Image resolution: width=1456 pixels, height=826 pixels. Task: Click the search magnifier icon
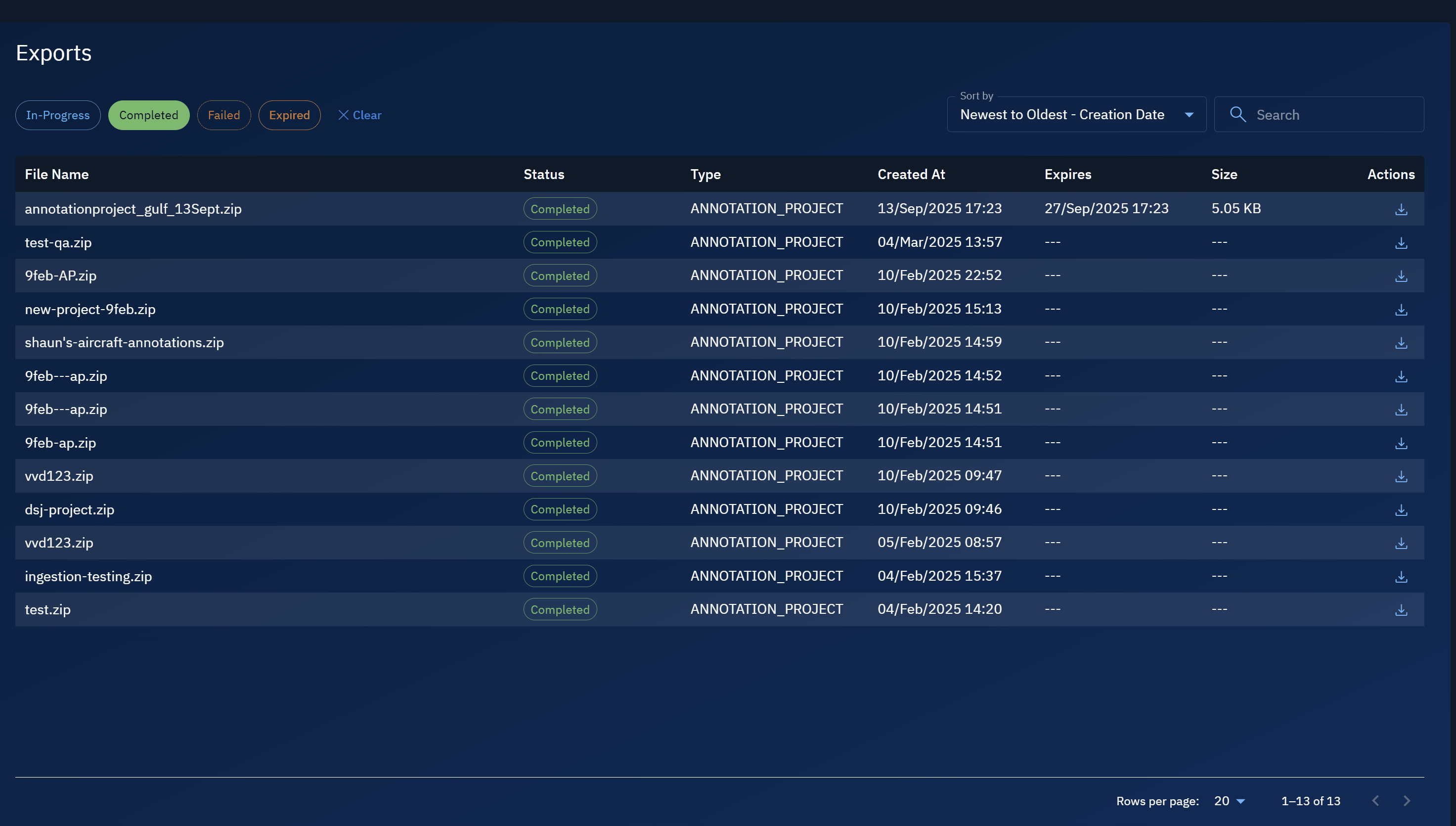[1237, 115]
